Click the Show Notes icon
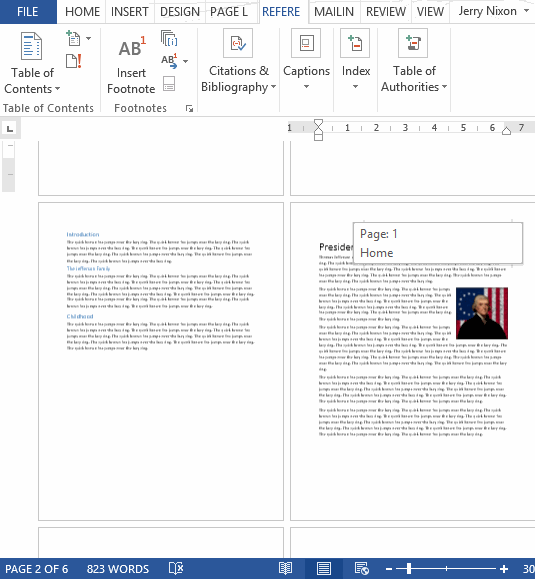The height and width of the screenshot is (579, 535). 169,84
